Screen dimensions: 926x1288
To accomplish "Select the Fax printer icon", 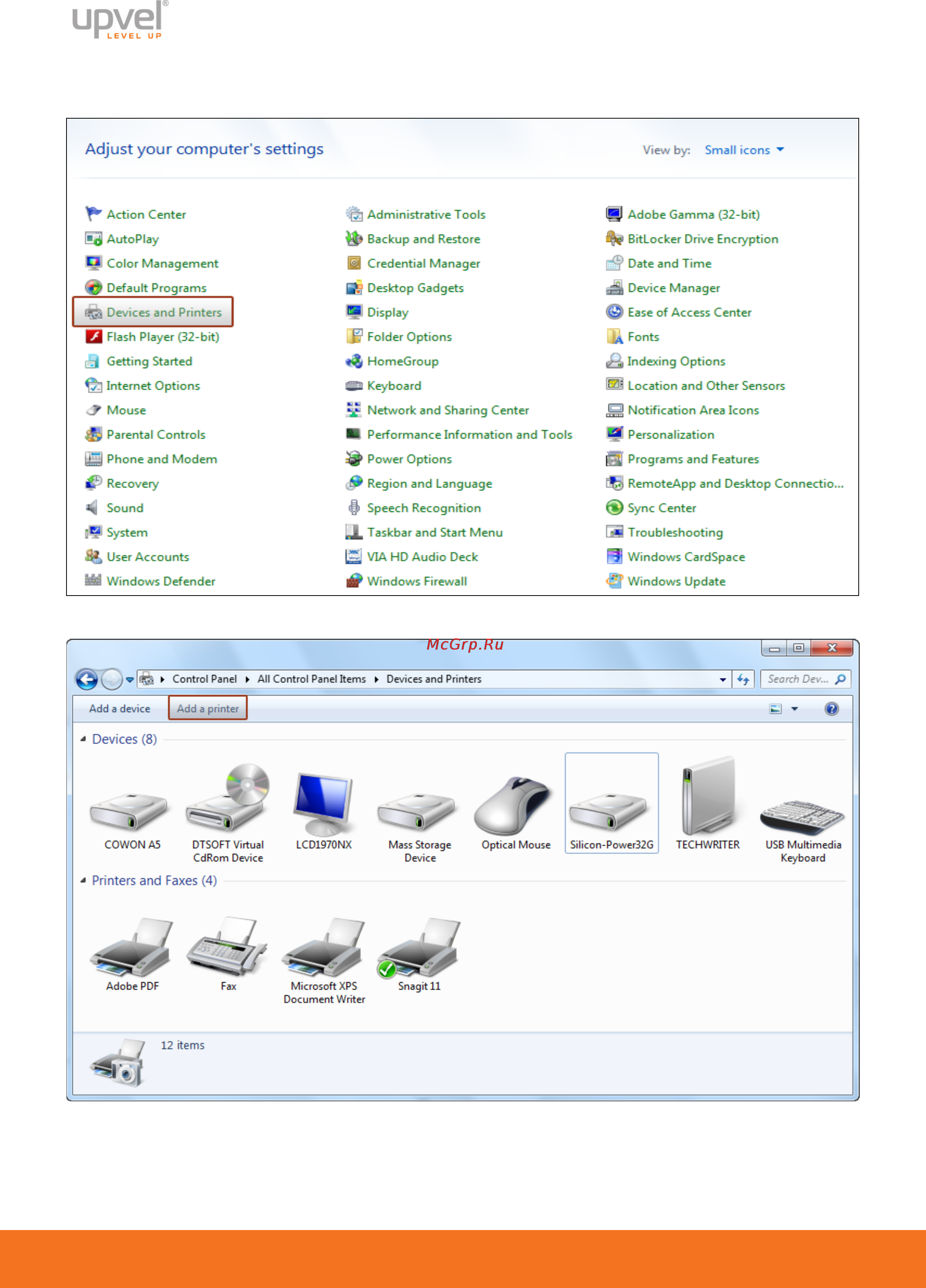I will pos(227,946).
